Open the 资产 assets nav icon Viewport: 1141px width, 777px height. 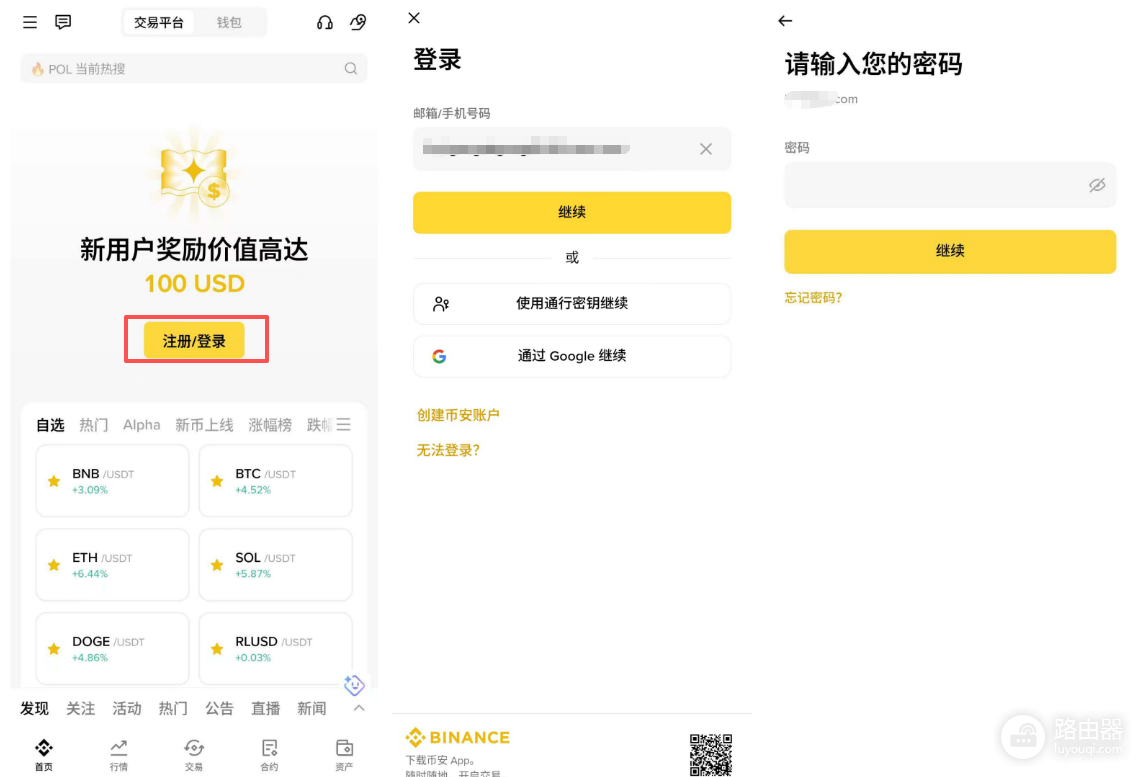(344, 754)
